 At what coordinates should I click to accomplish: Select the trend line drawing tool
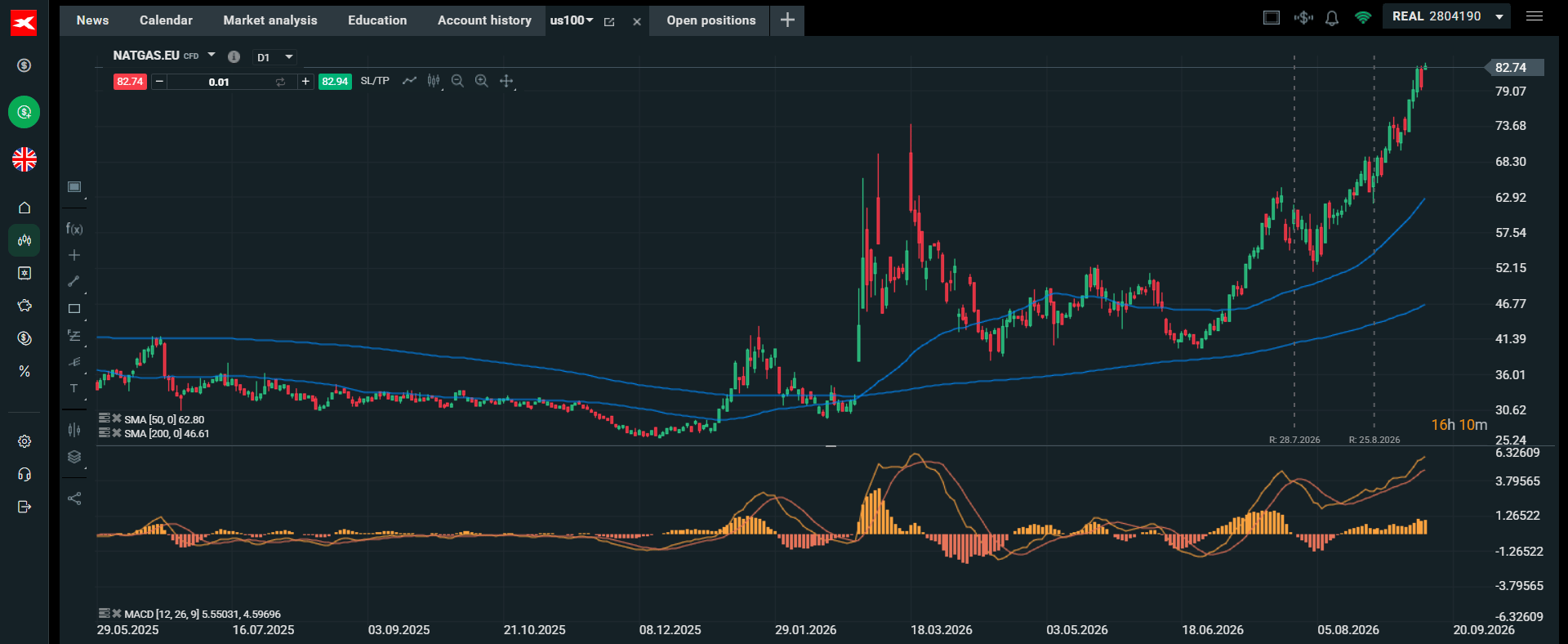74,281
